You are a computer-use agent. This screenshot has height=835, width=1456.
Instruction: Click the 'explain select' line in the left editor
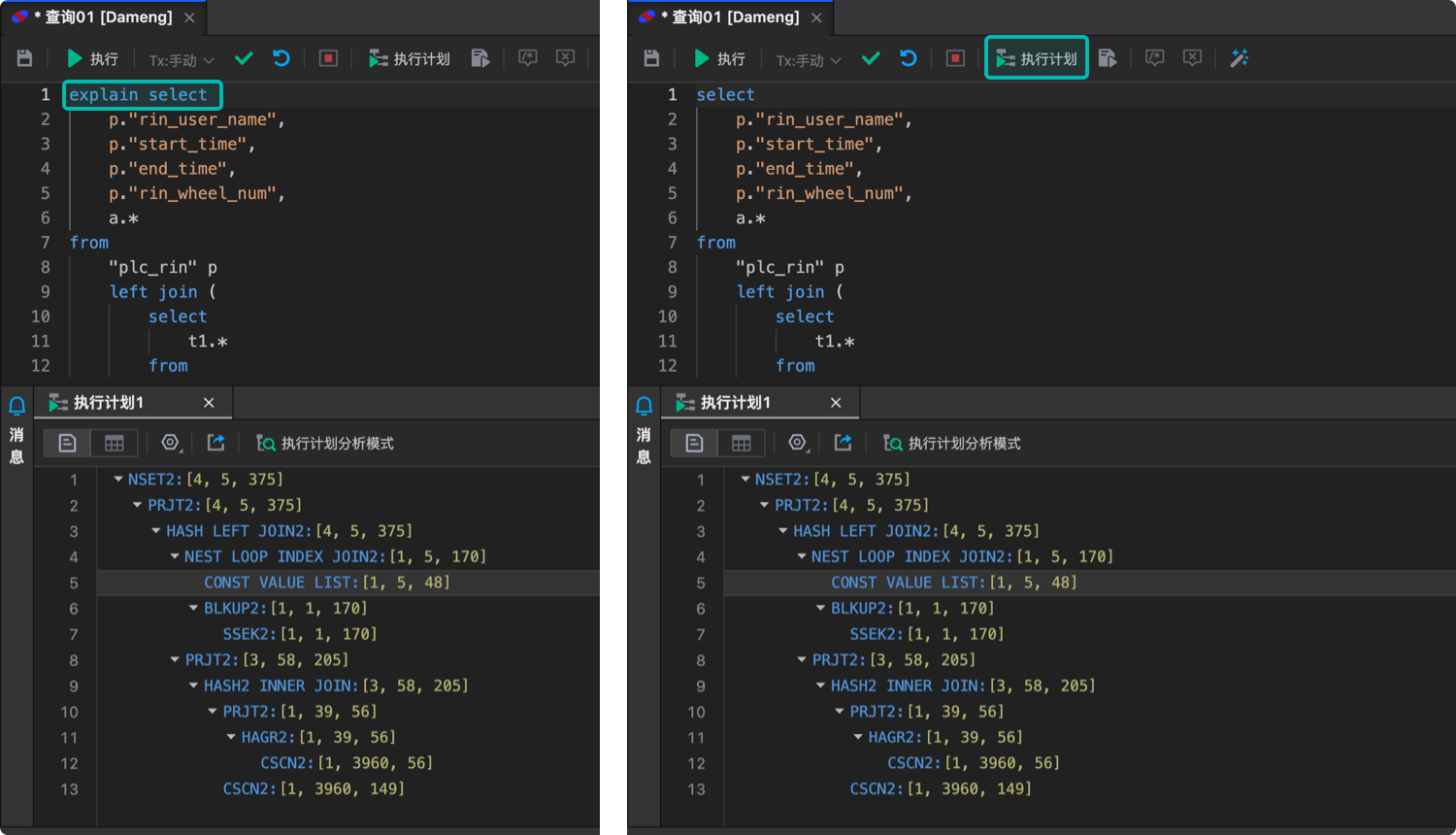click(x=138, y=94)
